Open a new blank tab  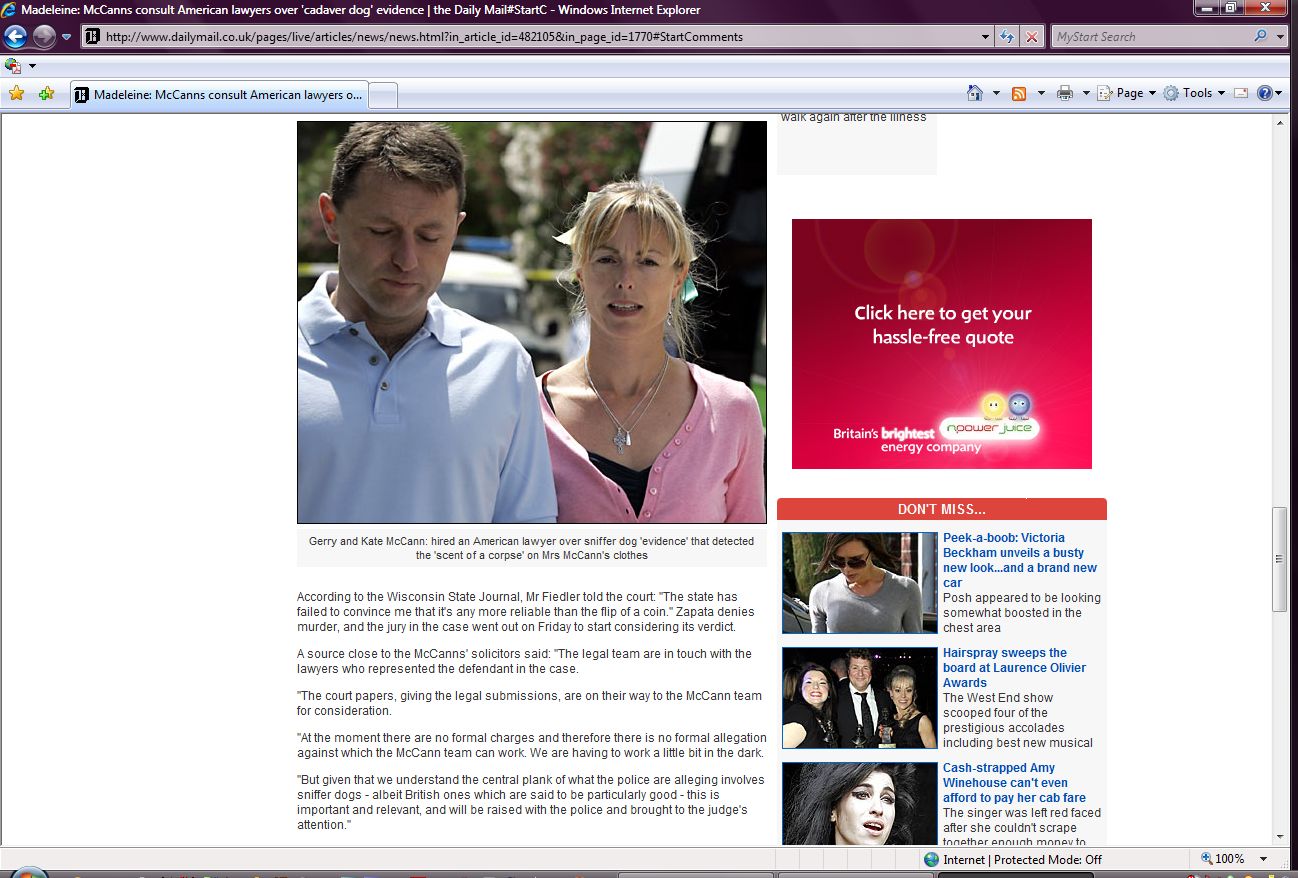384,95
